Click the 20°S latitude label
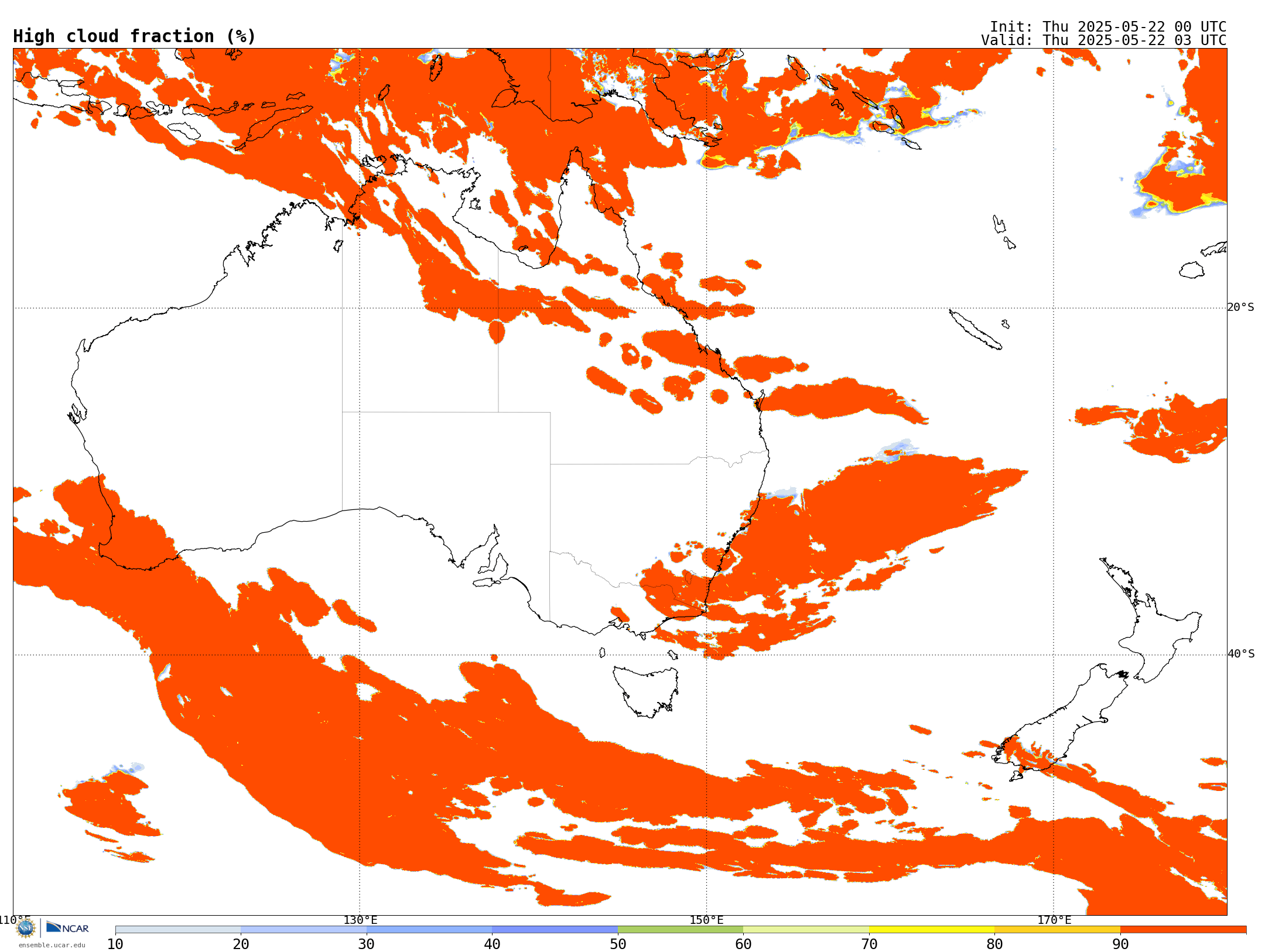The width and height of the screenshot is (1265, 952). [1240, 307]
